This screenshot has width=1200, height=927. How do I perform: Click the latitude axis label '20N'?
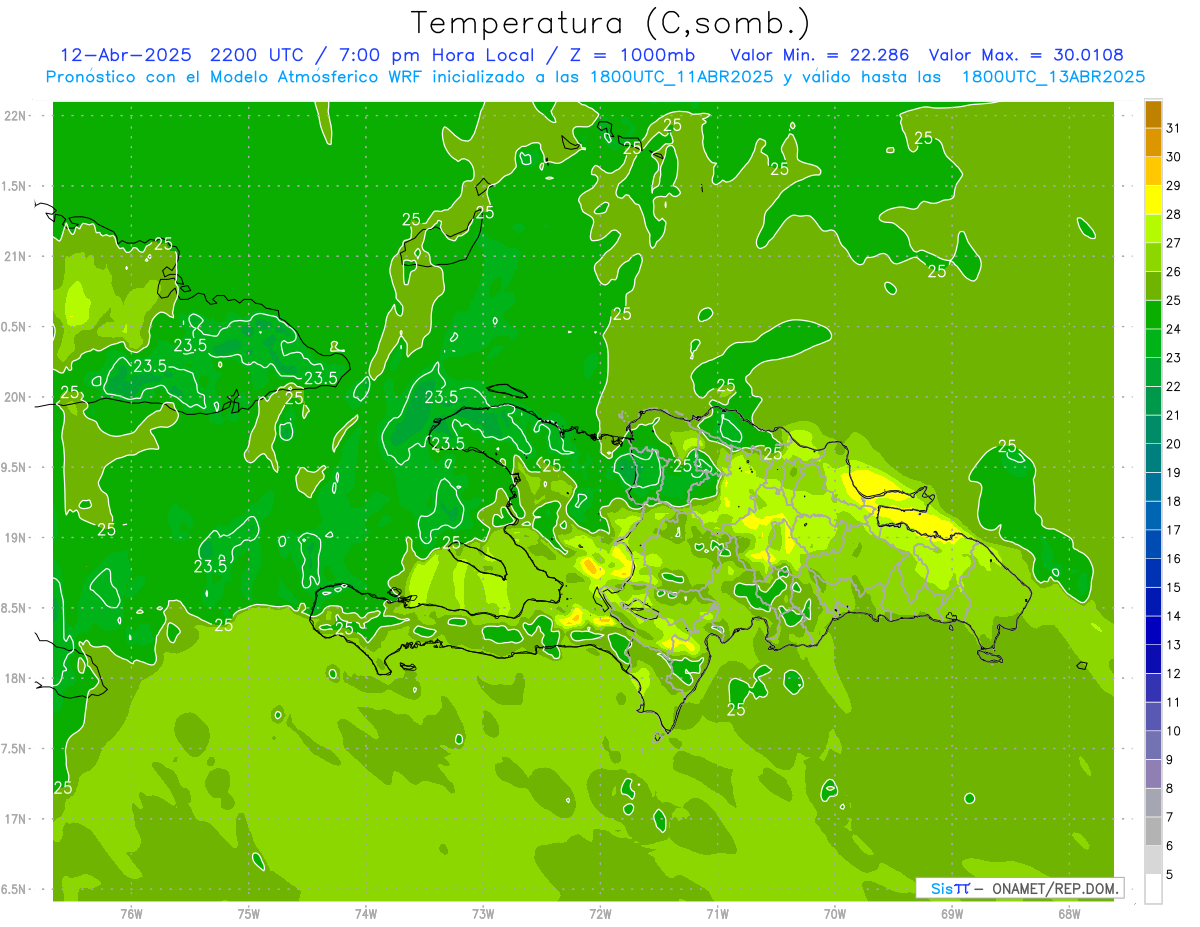point(16,397)
